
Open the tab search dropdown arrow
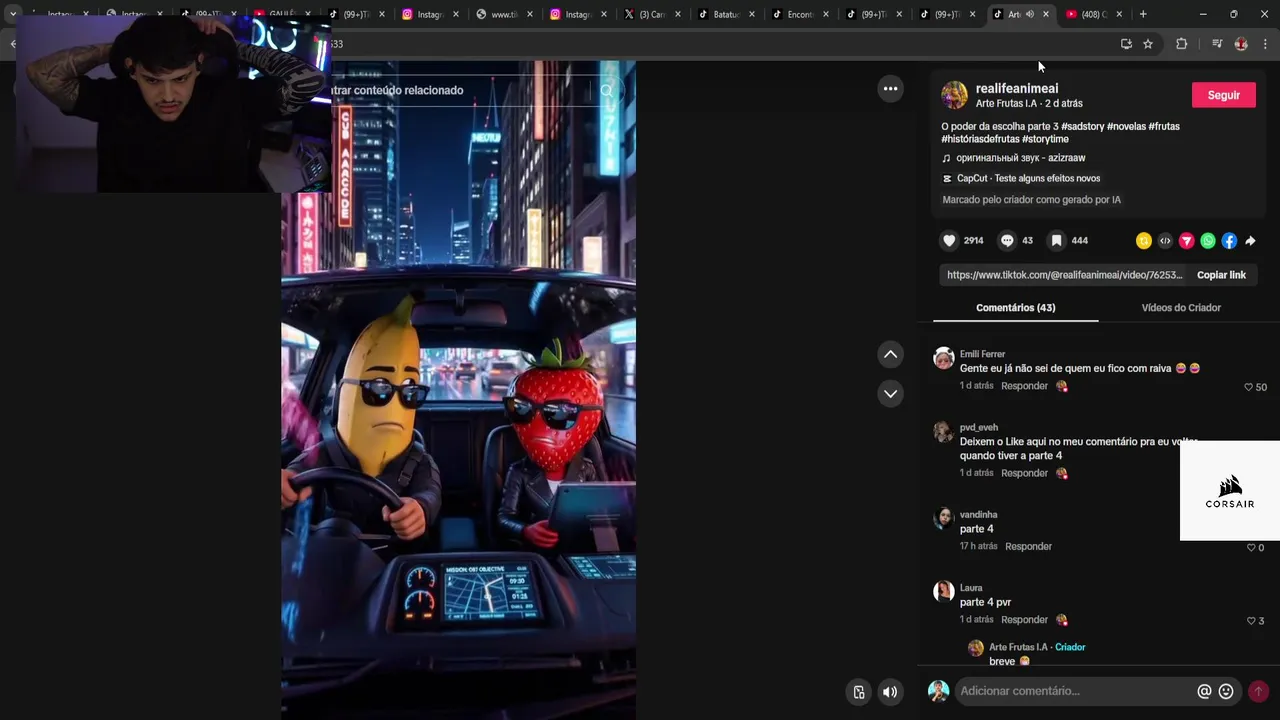click(13, 14)
